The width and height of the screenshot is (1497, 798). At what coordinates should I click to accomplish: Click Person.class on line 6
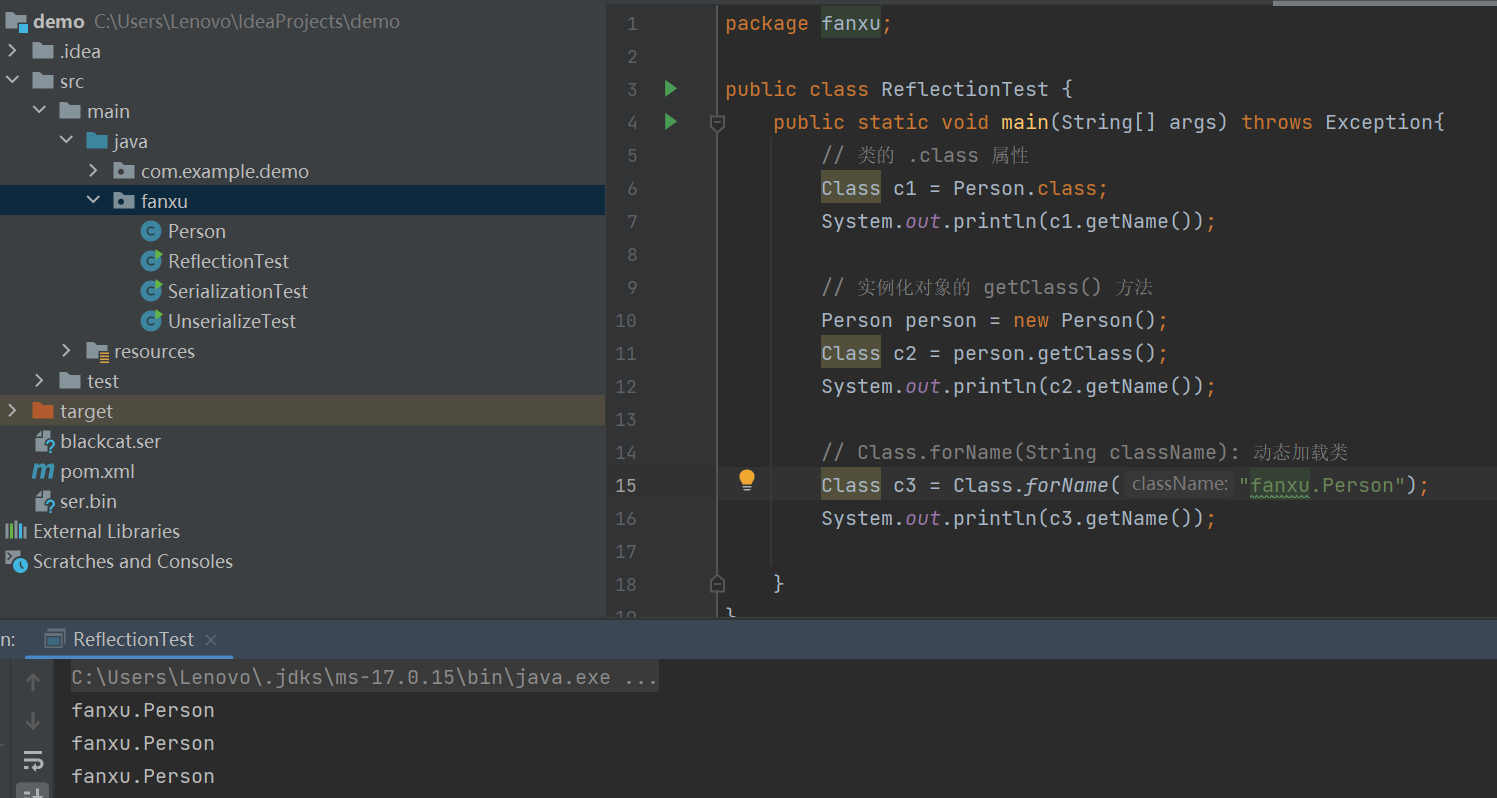click(x=1025, y=189)
